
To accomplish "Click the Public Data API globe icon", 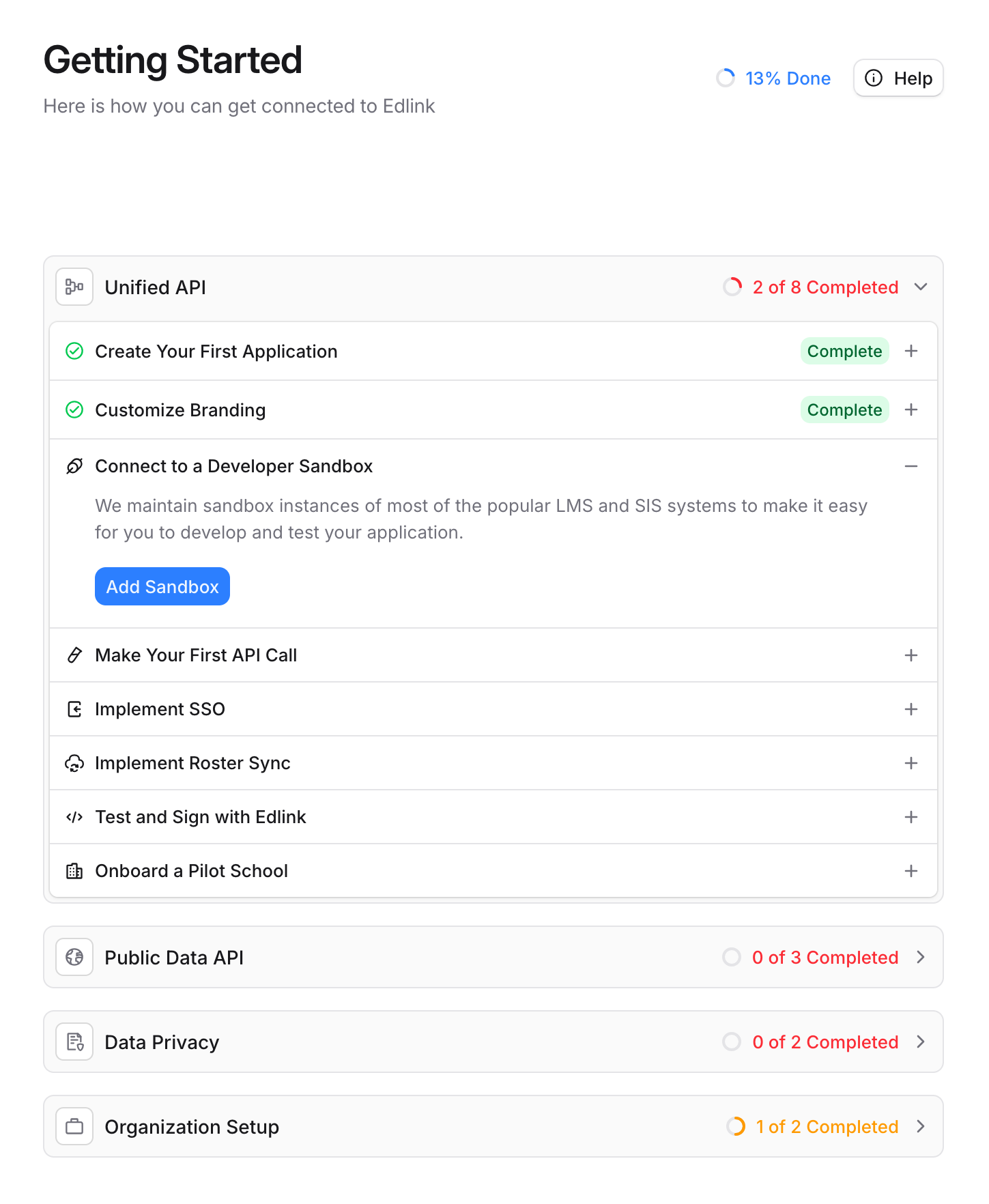I will point(74,957).
